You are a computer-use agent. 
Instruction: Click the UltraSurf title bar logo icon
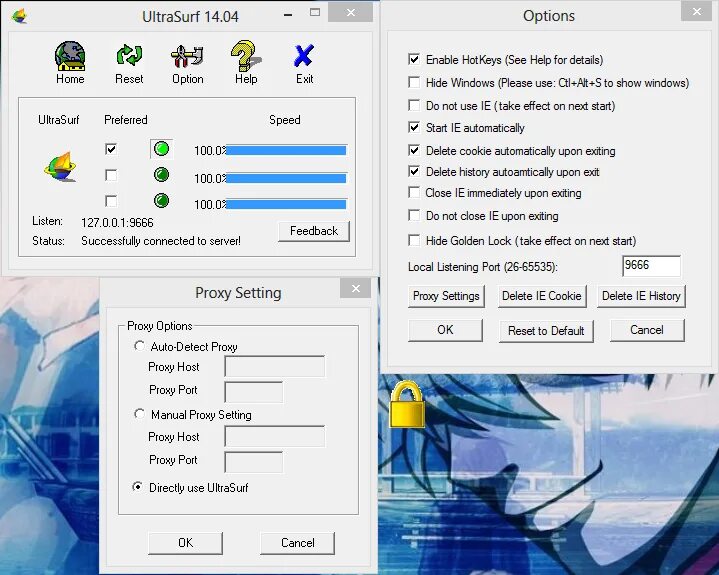tap(19, 17)
